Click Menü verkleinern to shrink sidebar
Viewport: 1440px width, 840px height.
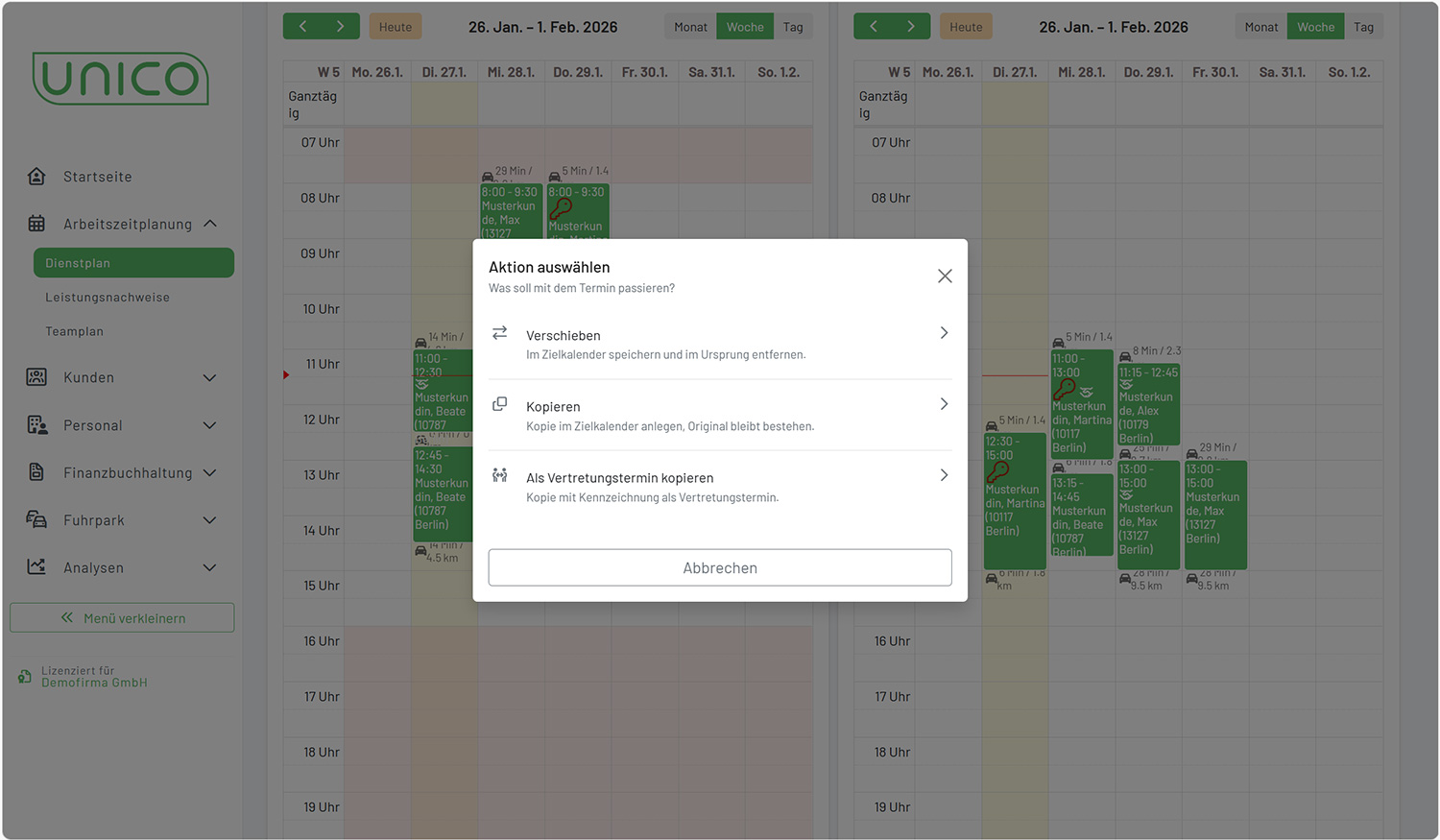122,618
